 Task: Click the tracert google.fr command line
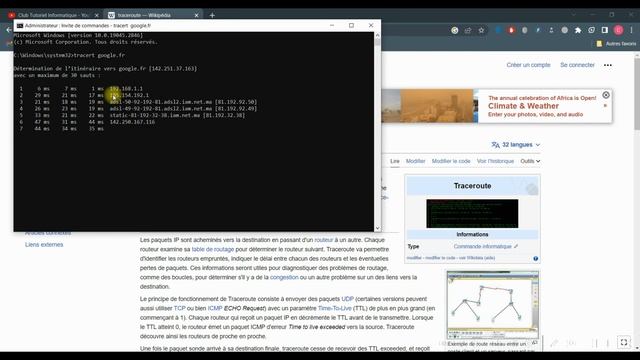69,55
